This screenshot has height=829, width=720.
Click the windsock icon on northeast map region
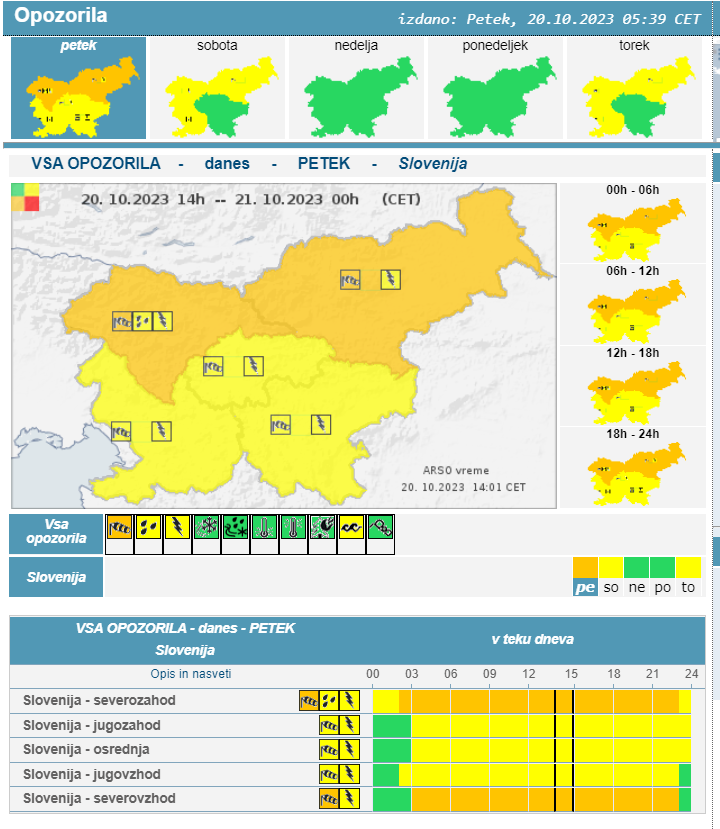click(x=350, y=280)
